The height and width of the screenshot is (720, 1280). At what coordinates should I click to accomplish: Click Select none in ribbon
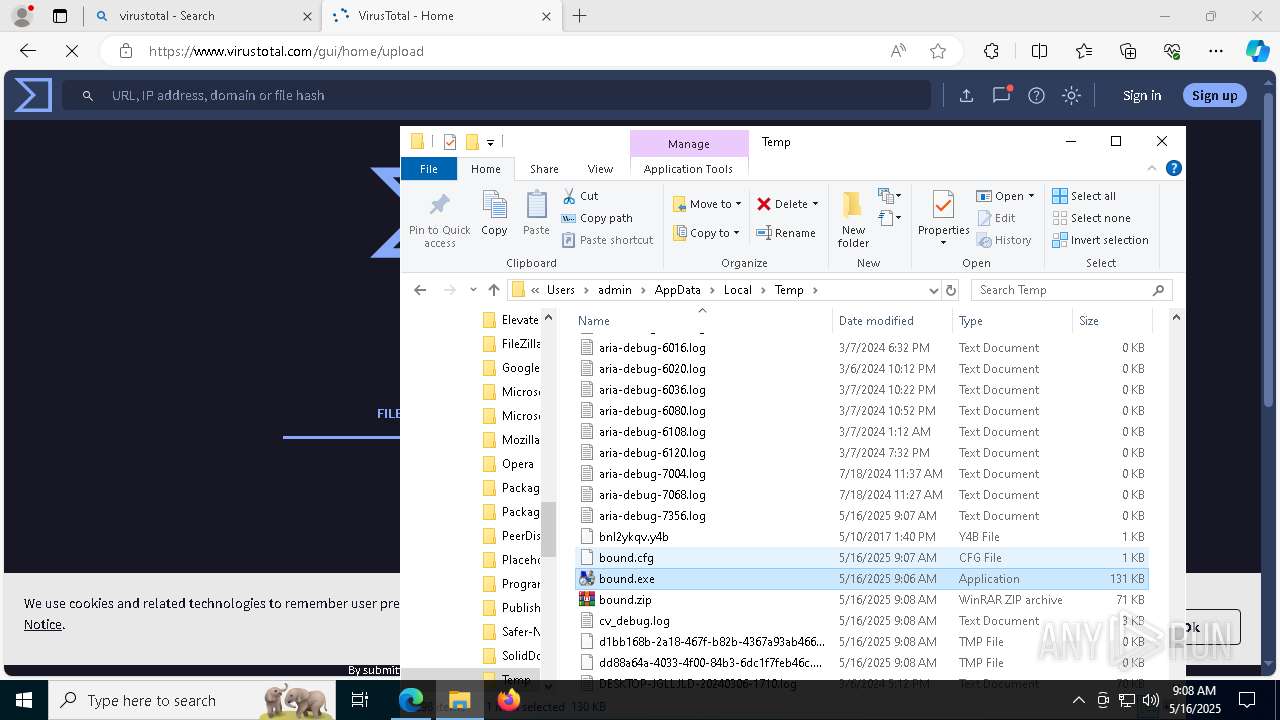1091,218
